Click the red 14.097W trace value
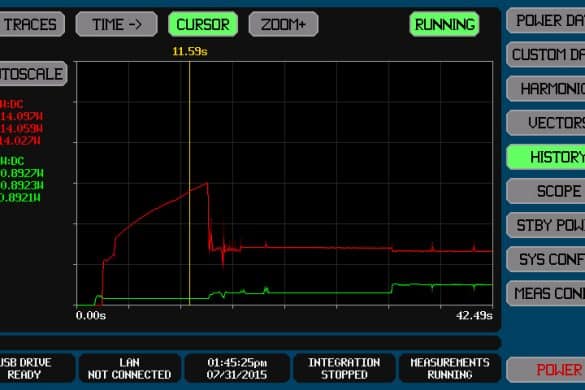The image size is (585, 390). pos(22,116)
